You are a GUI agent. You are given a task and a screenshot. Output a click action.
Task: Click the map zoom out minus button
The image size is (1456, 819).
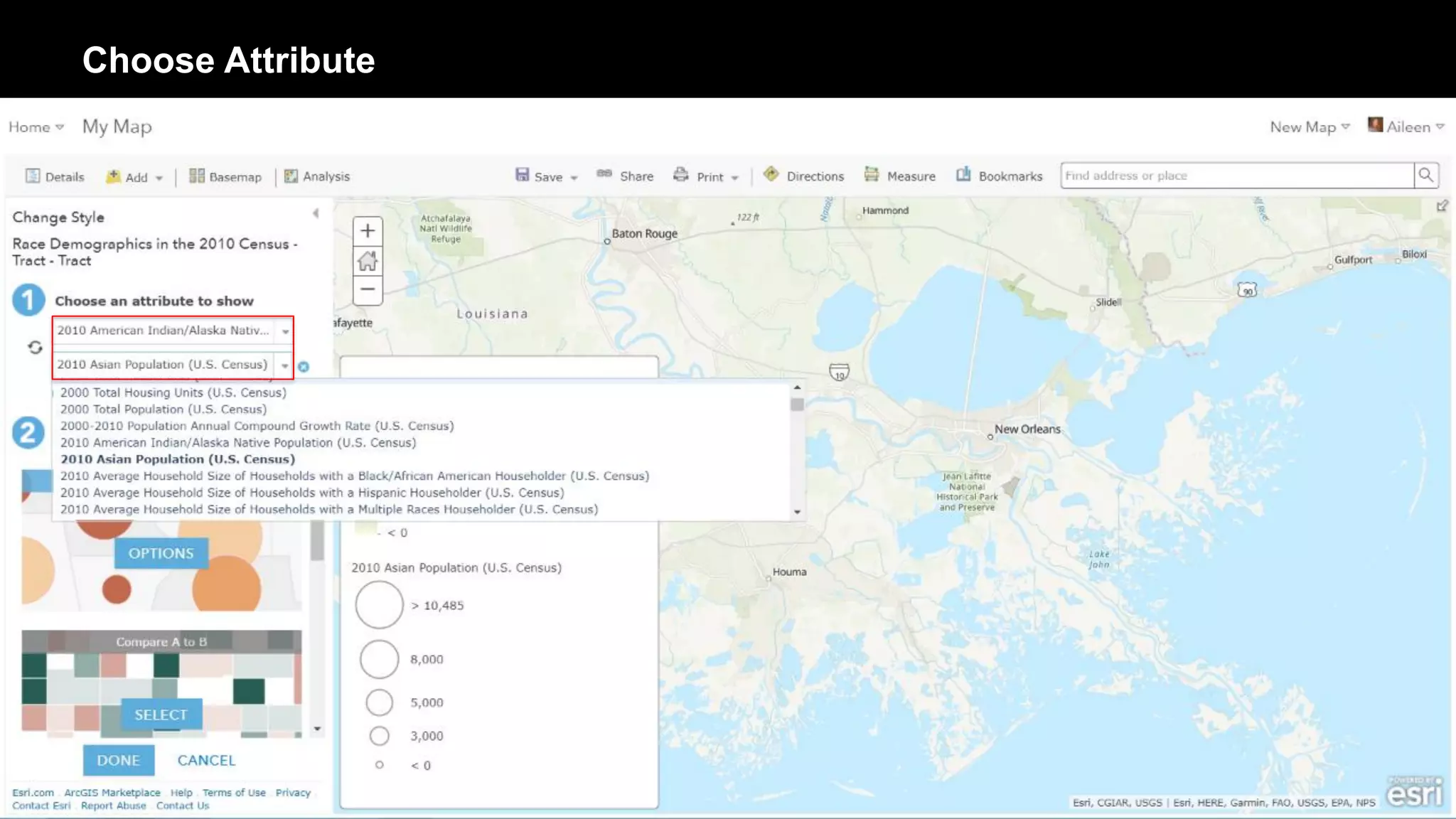coord(368,289)
